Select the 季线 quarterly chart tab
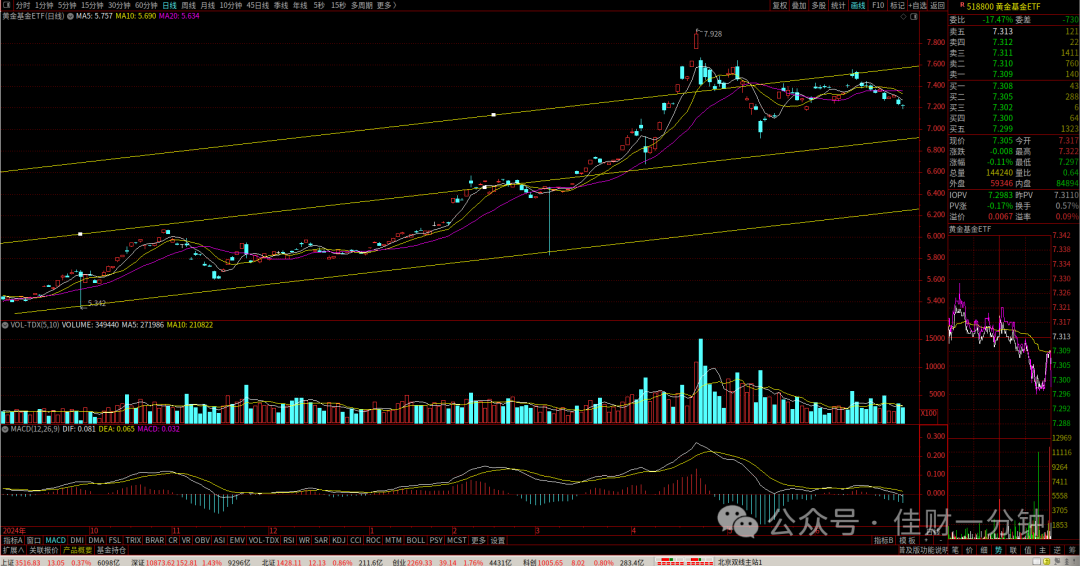The height and width of the screenshot is (566, 1080). [281, 6]
